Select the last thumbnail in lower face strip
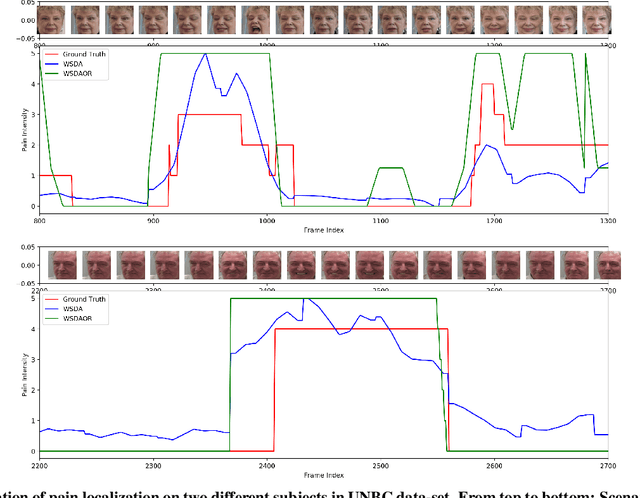The height and width of the screenshot is (498, 640). click(x=609, y=265)
